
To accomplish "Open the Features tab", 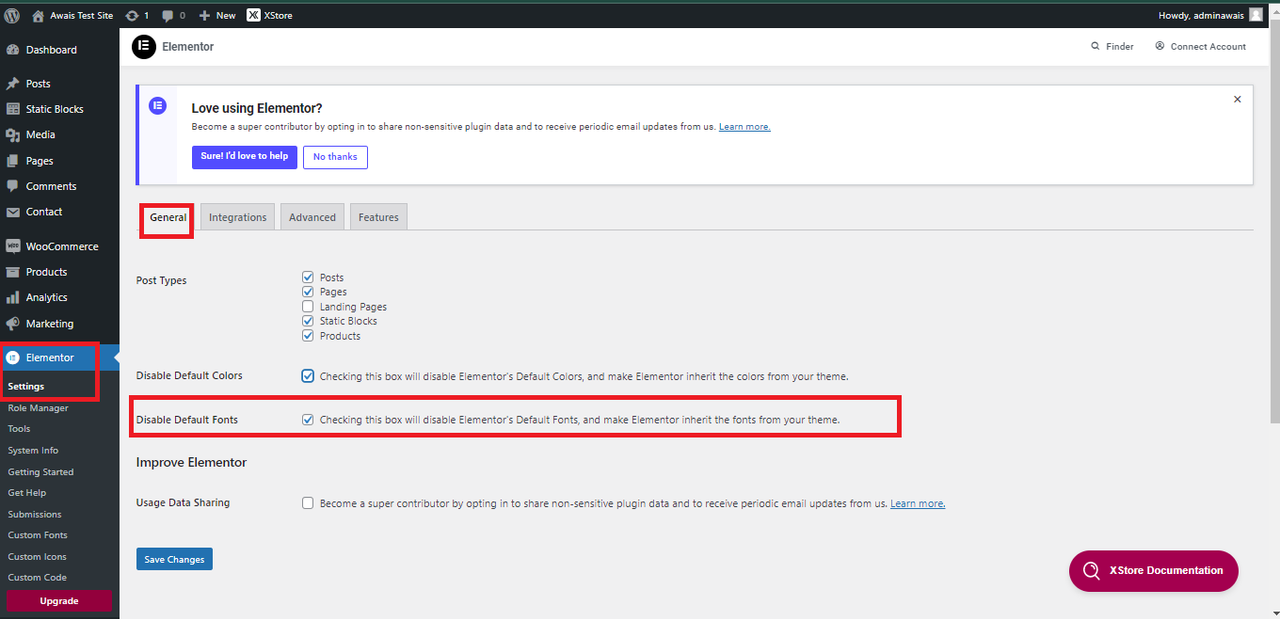I will (x=378, y=217).
